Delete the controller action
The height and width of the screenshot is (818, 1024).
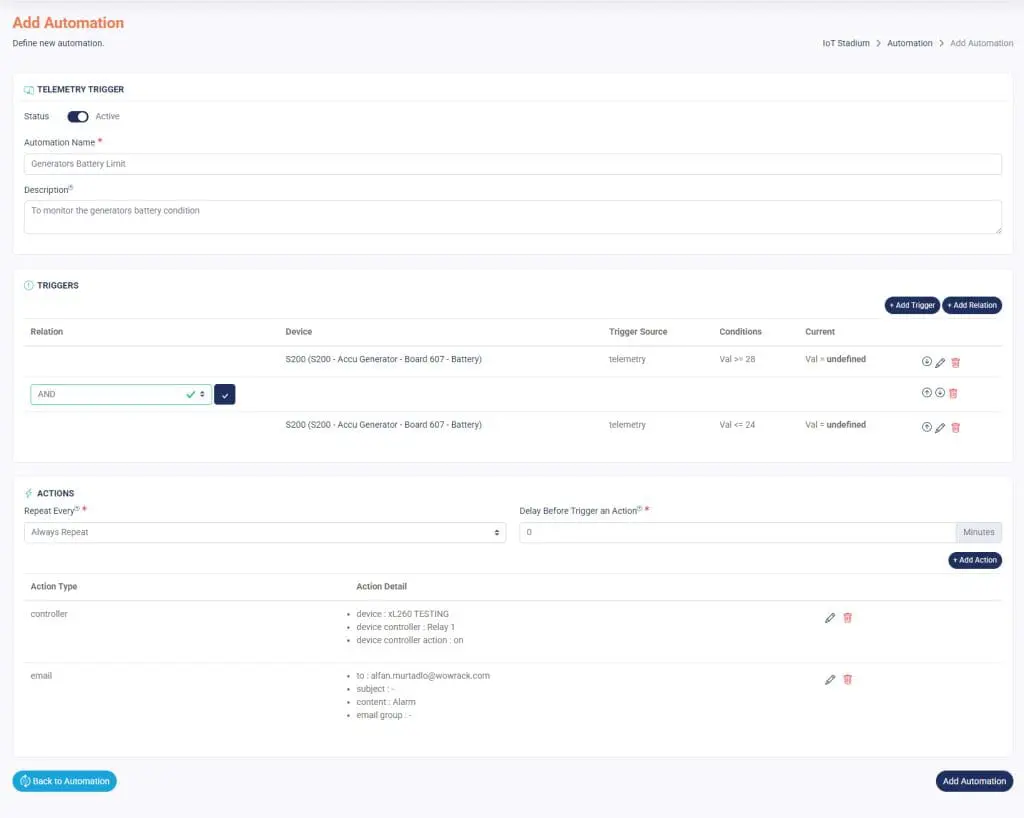(x=848, y=618)
